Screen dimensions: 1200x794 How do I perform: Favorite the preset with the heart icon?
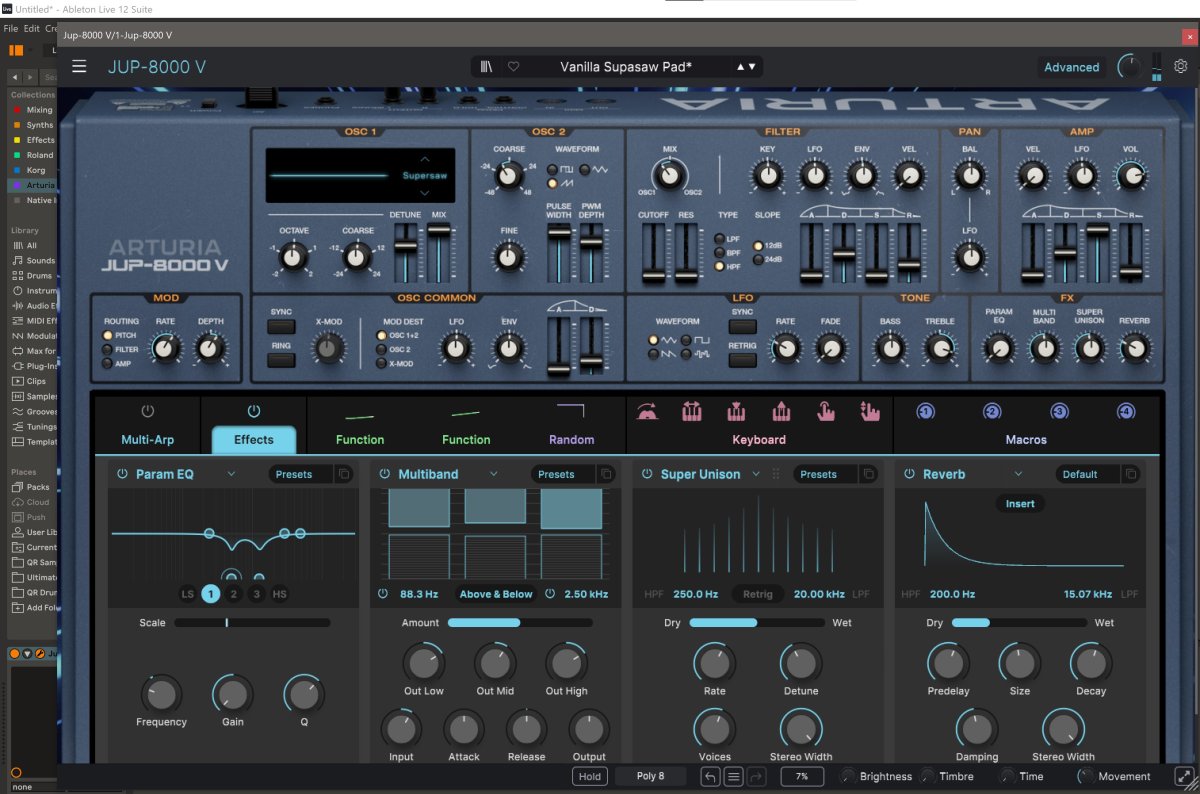point(513,67)
